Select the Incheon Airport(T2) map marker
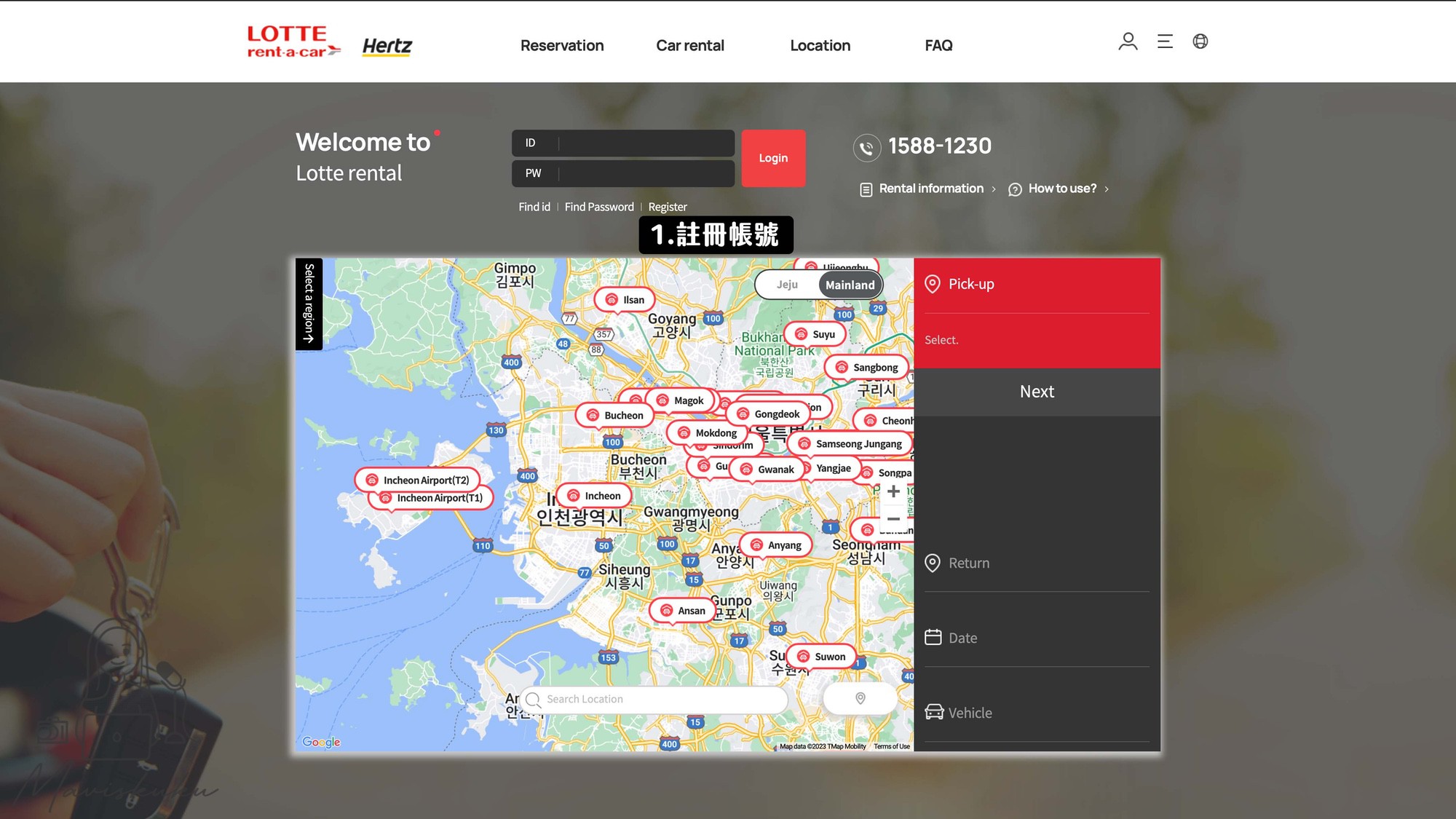The height and width of the screenshot is (819, 1456). [418, 480]
